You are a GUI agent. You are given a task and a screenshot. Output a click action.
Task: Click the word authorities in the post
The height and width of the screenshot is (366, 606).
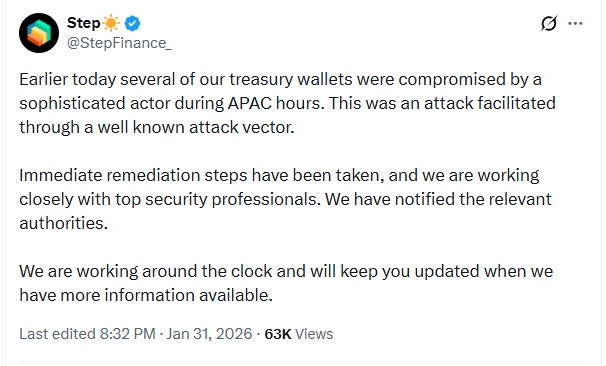(x=63, y=223)
